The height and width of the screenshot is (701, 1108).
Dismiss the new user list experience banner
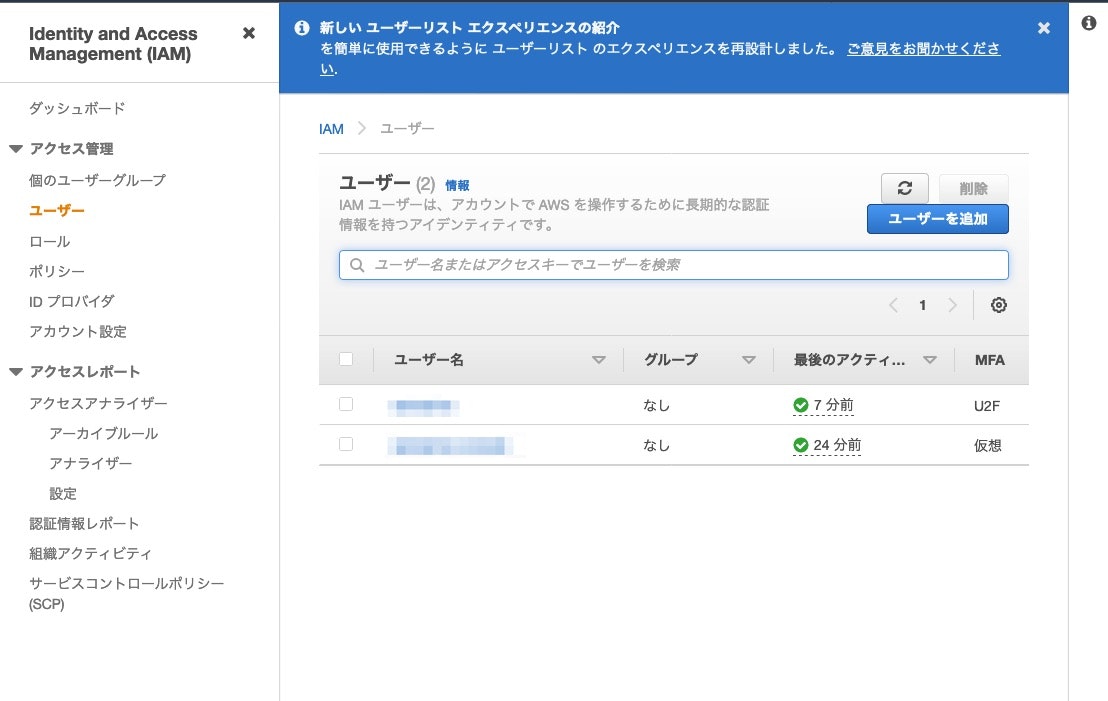click(x=1043, y=28)
